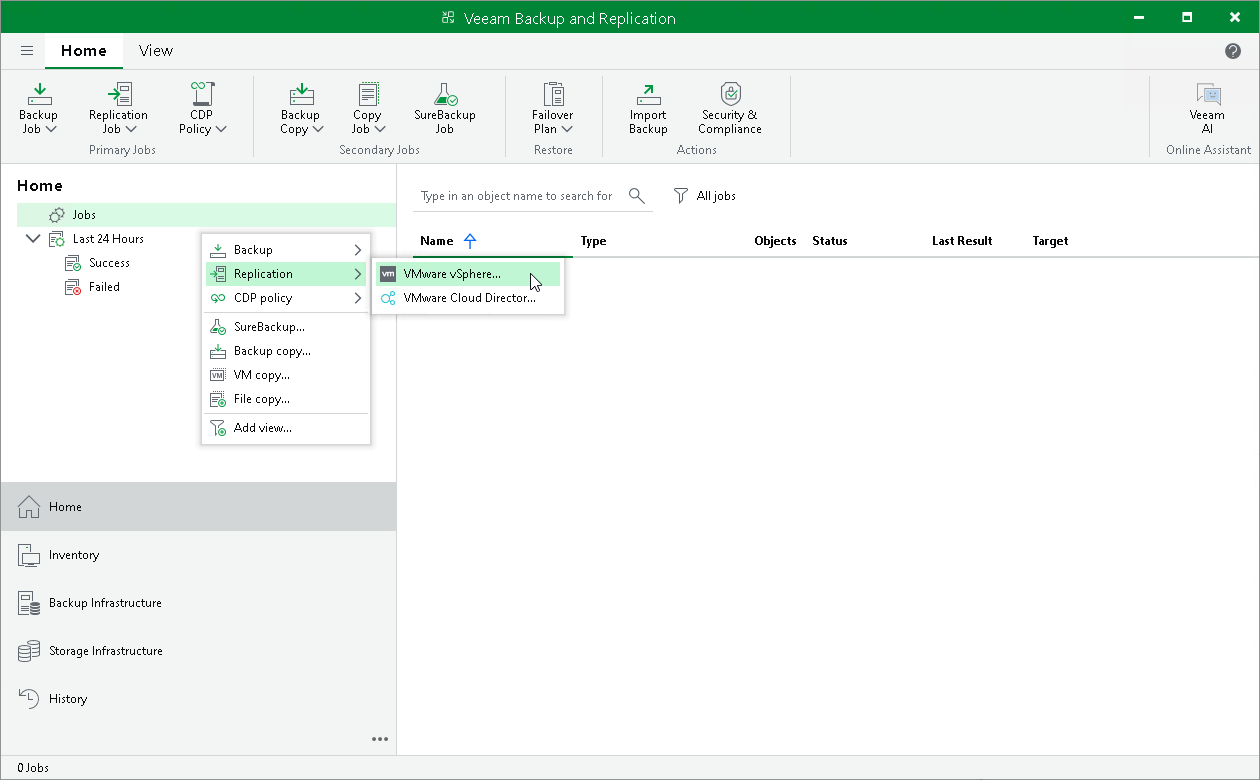Click the object name search field
The width and height of the screenshot is (1260, 780).
pyautogui.click(x=517, y=196)
